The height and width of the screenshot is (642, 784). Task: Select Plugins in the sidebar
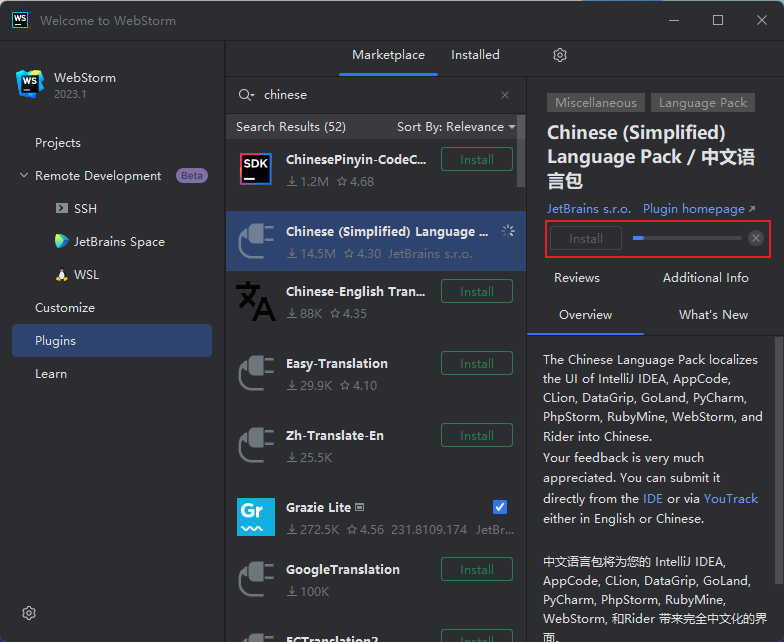[x=112, y=340]
